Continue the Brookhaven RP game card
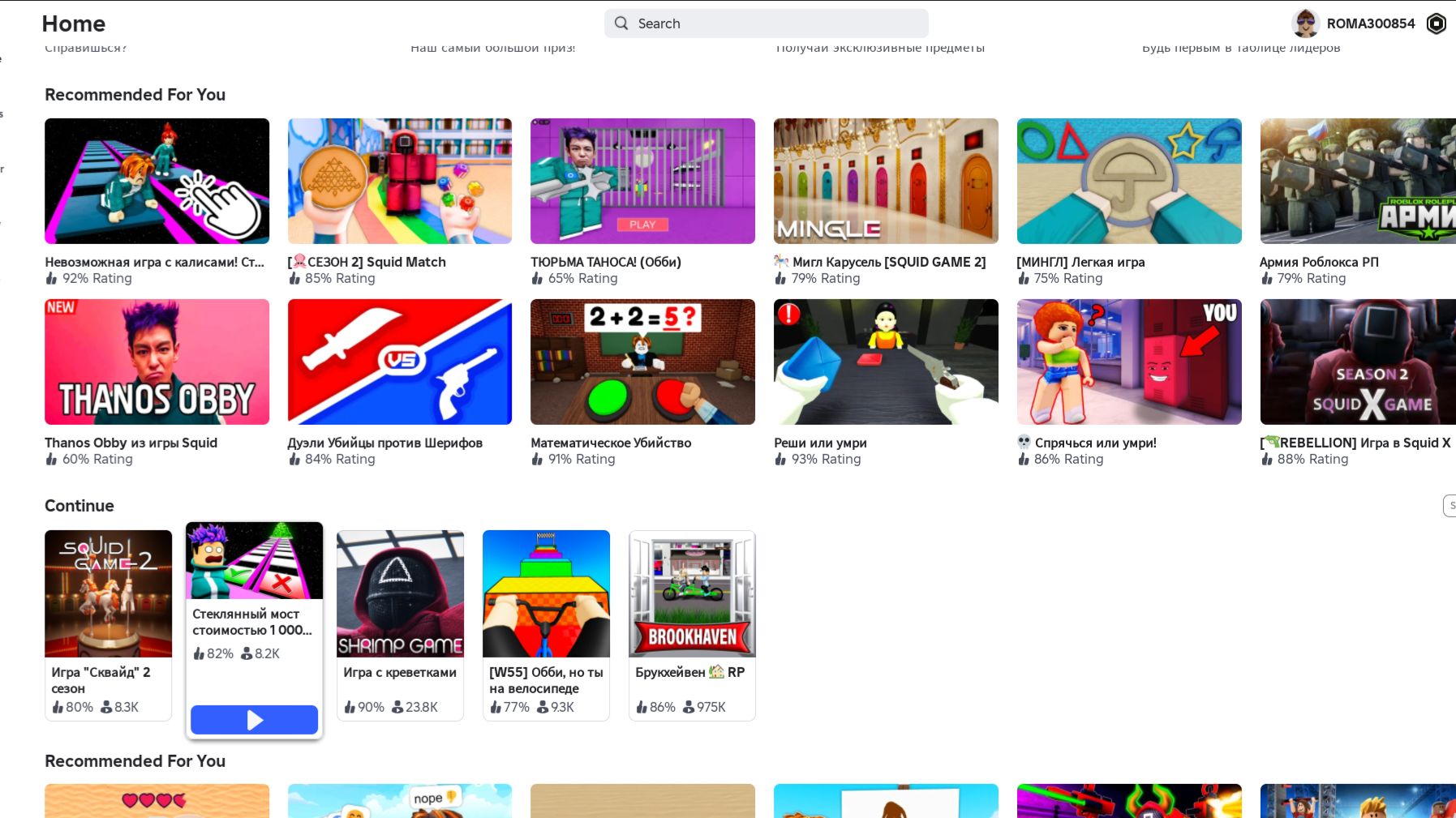This screenshot has width=1456, height=818. pyautogui.click(x=692, y=625)
